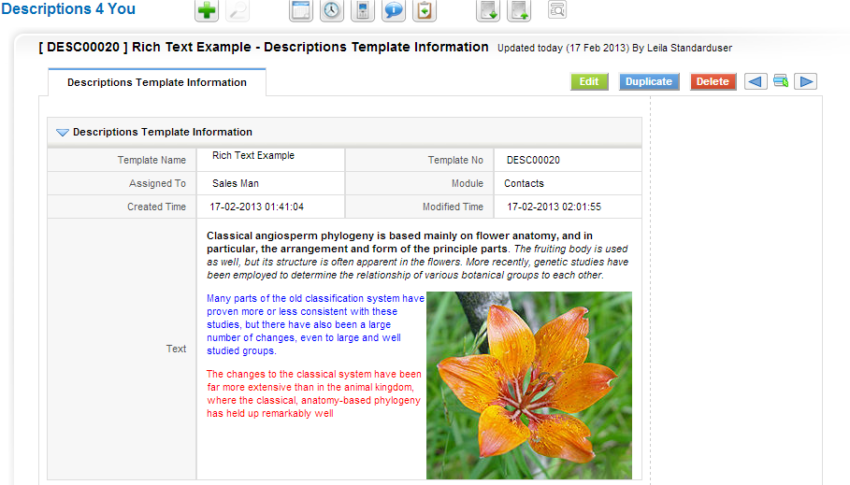Click the export icon with up arrow
850x485 pixels.
click(519, 10)
